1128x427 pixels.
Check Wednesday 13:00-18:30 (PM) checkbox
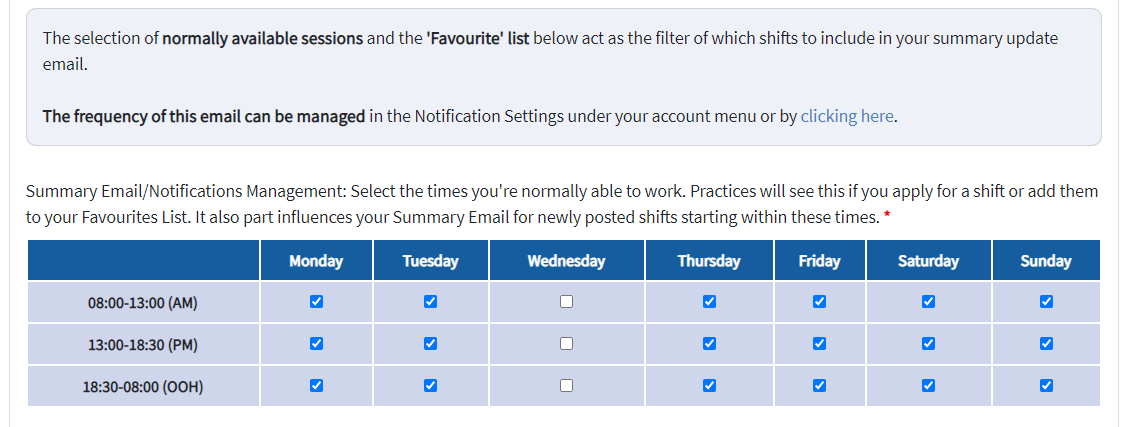566,344
